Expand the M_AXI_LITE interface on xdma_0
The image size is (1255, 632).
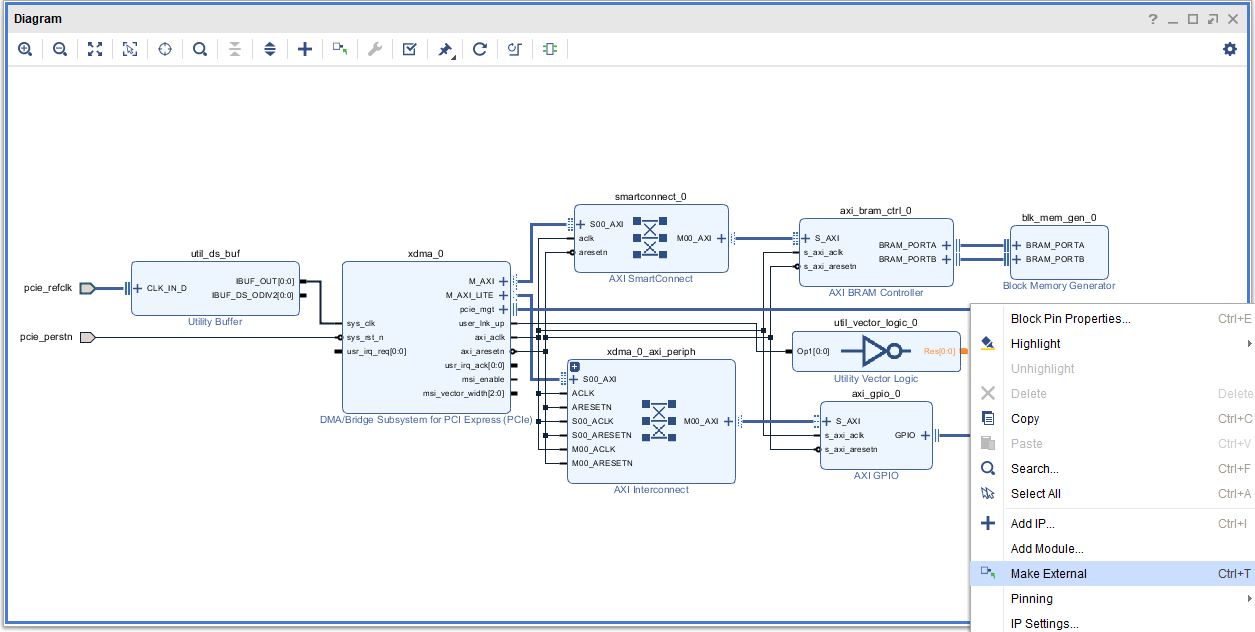click(x=504, y=296)
